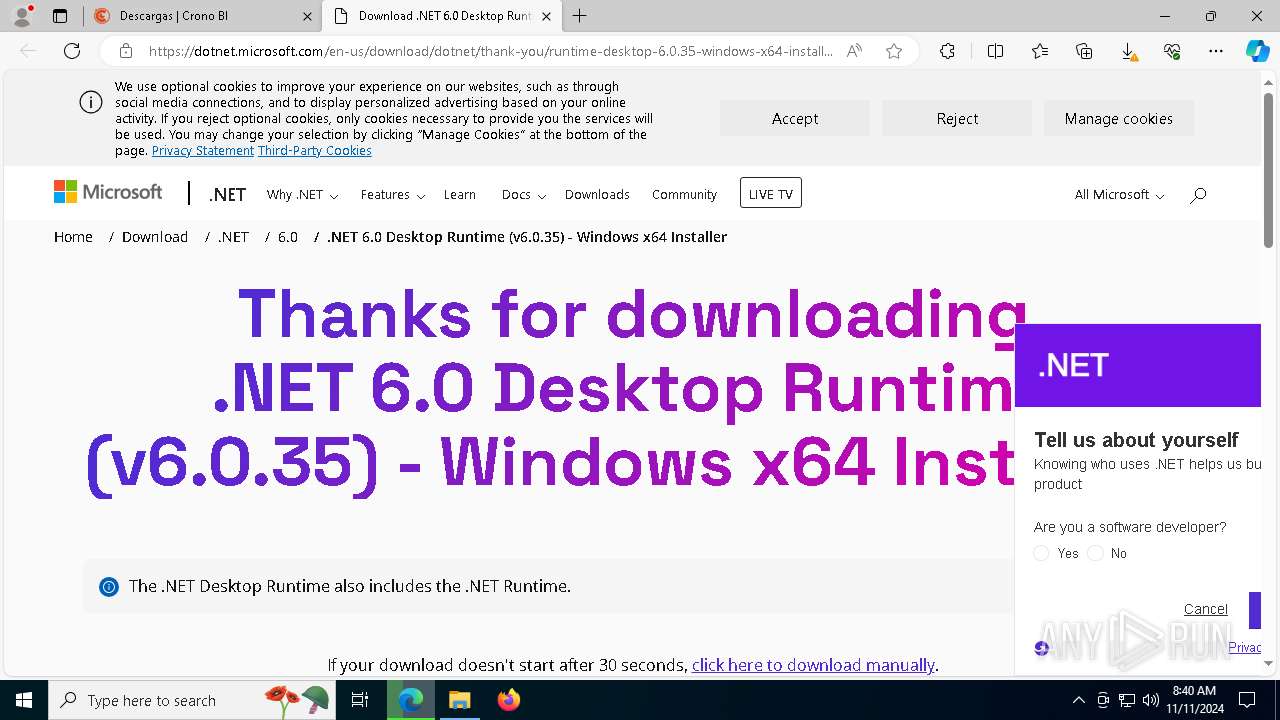Click the address bar URL
1280x720 pixels.
coord(490,51)
